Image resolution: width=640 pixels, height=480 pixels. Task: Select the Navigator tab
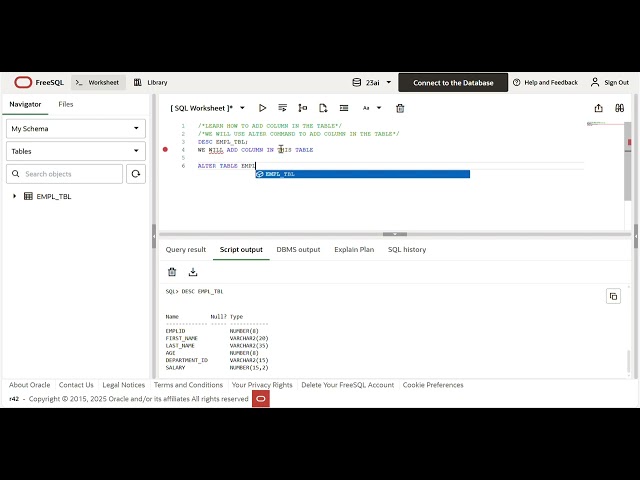coord(25,104)
